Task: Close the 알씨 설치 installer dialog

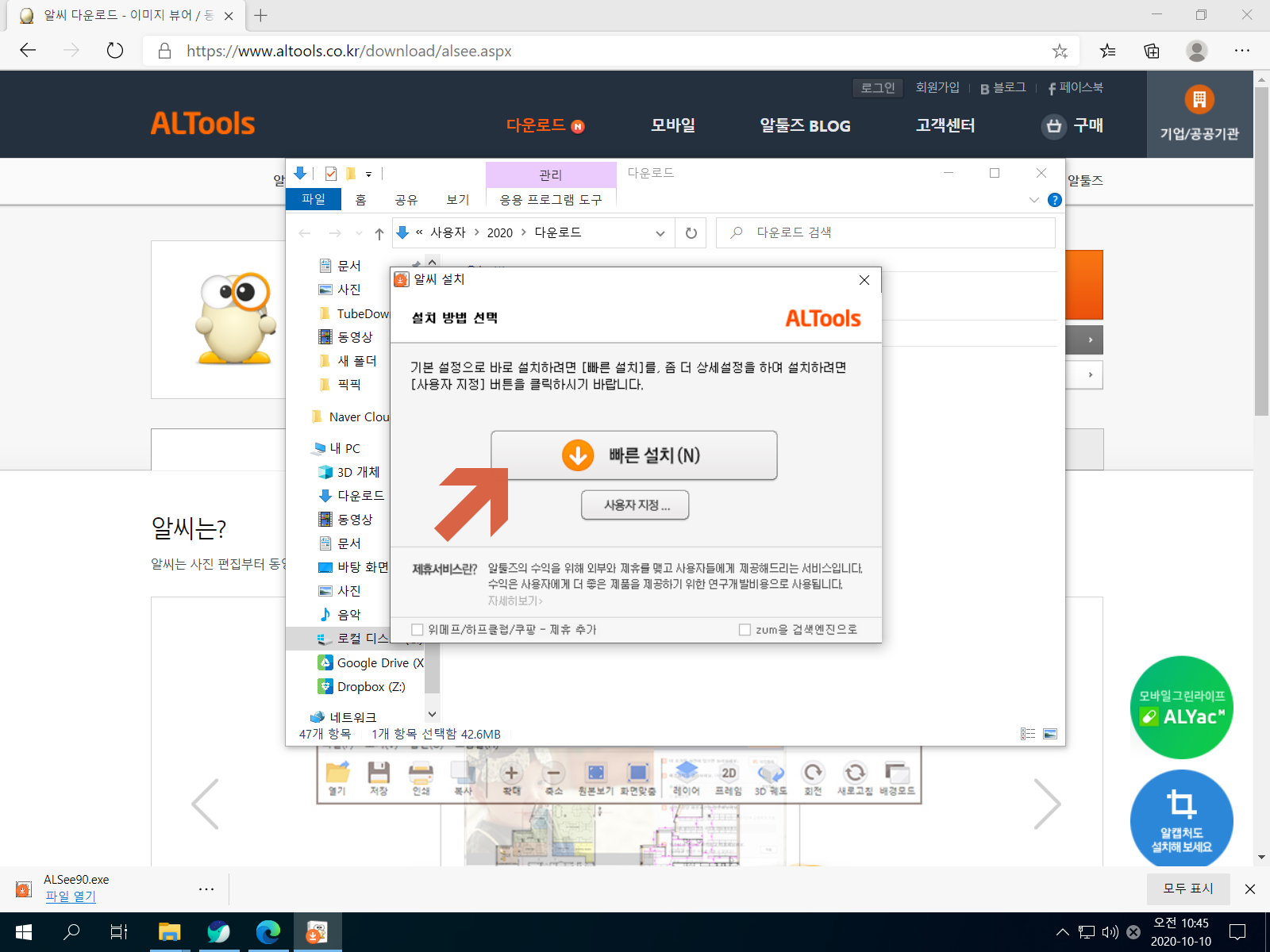Action: [864, 280]
